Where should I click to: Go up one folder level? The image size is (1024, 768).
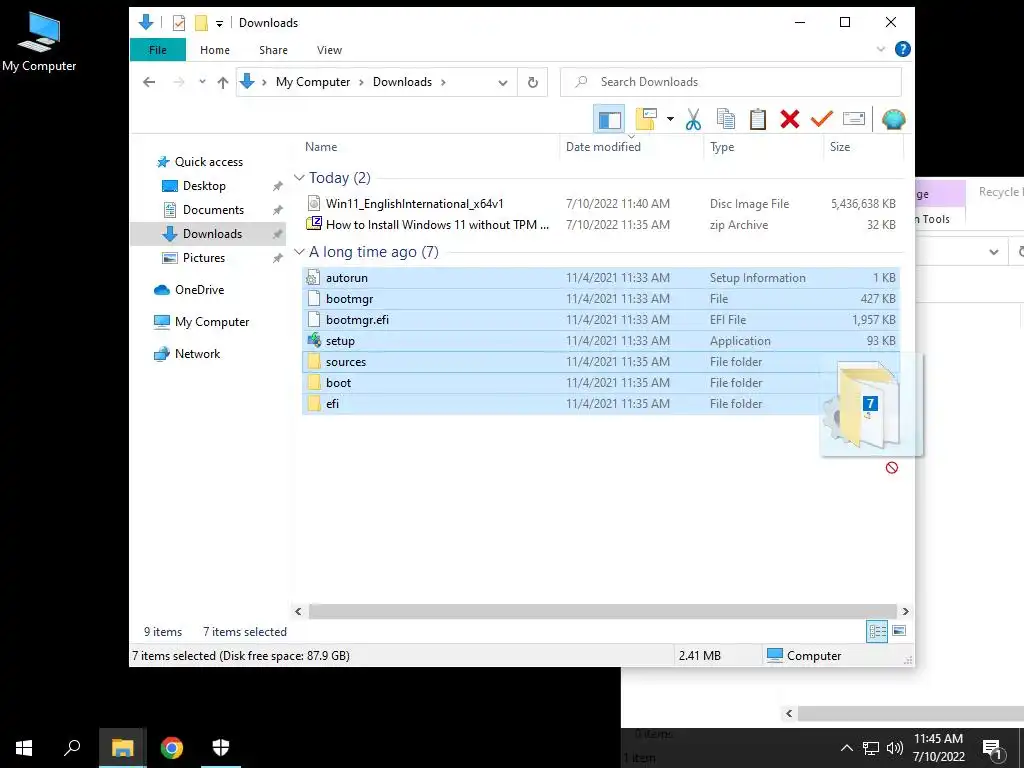[x=223, y=82]
